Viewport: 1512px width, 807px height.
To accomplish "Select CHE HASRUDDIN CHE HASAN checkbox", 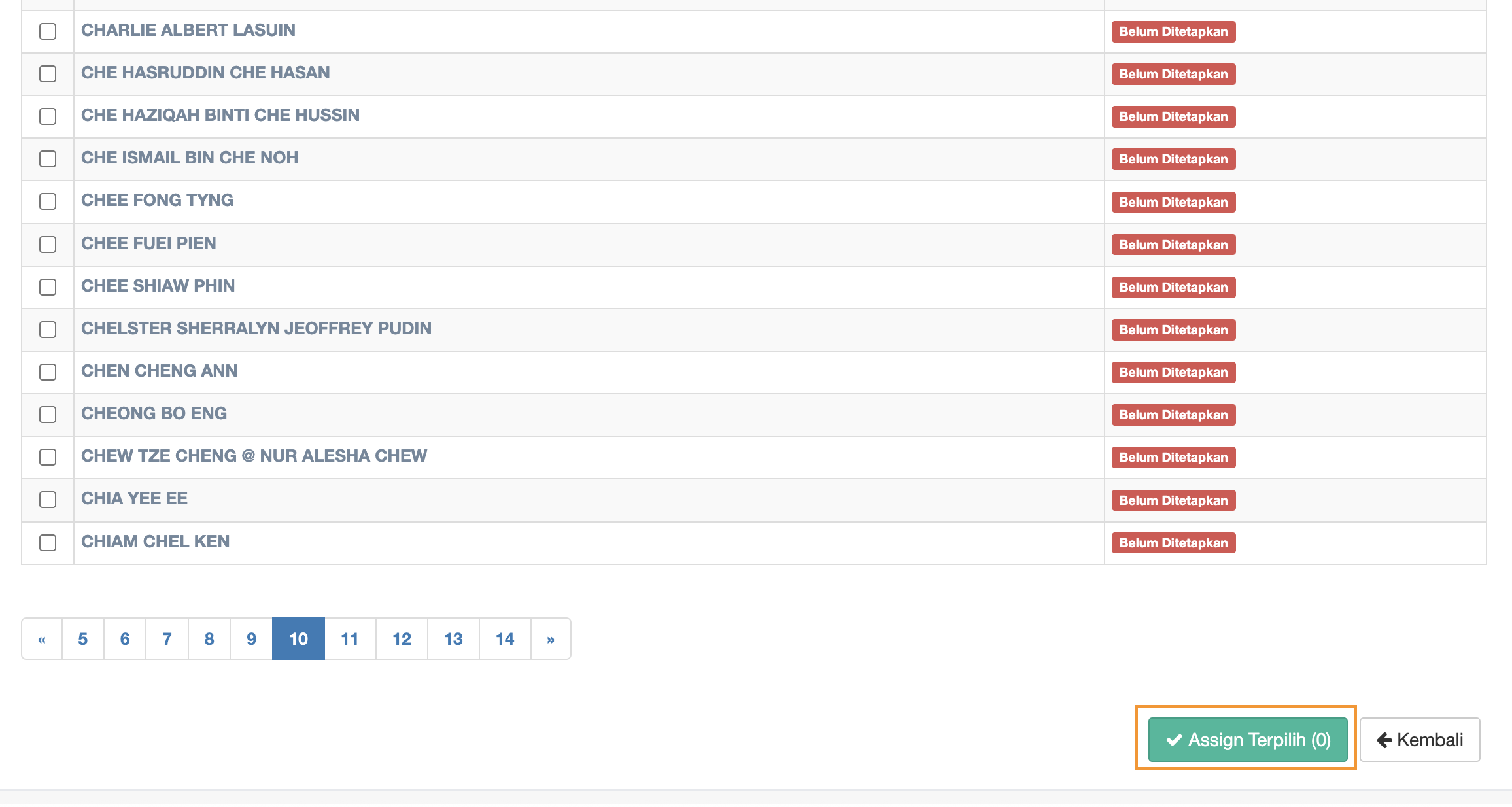I will tap(48, 74).
